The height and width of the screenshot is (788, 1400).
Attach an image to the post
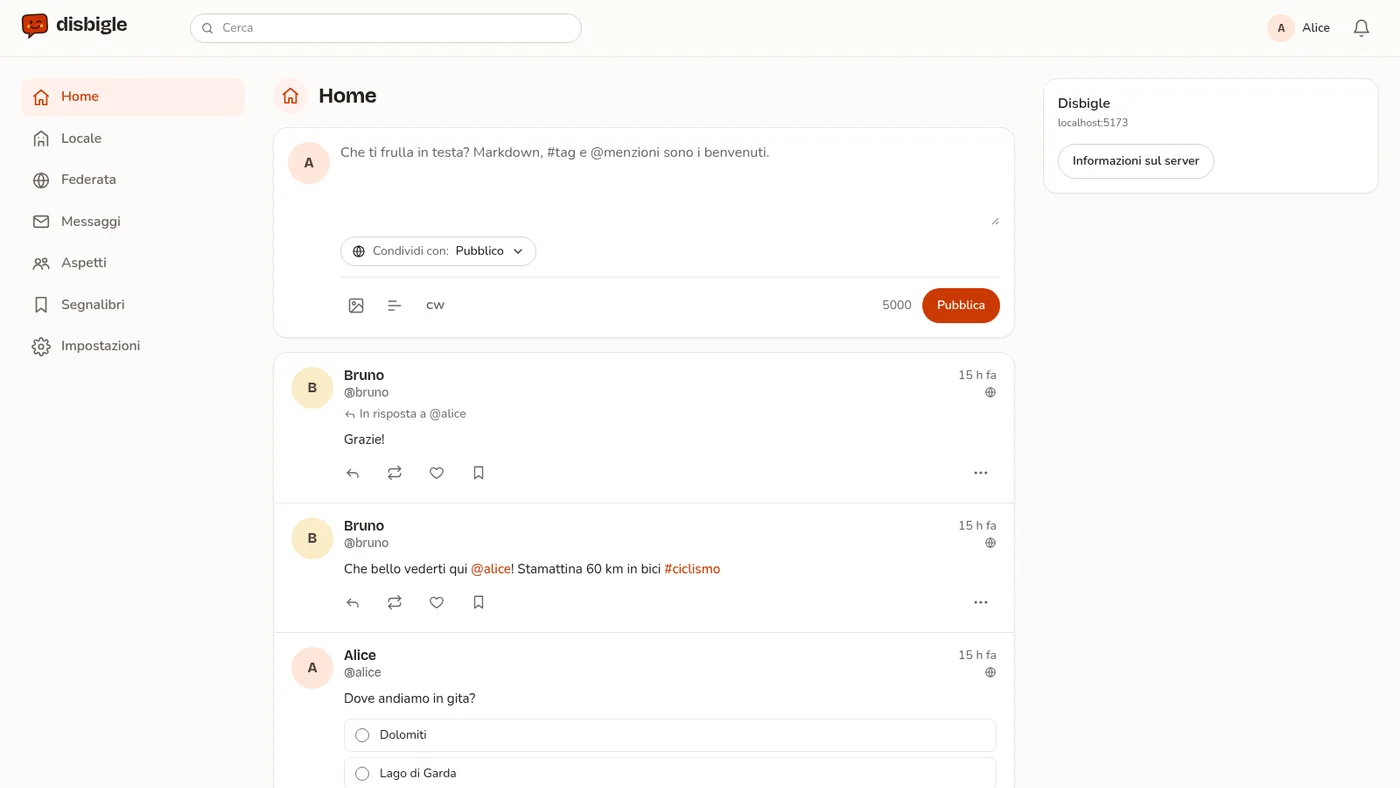[356, 305]
